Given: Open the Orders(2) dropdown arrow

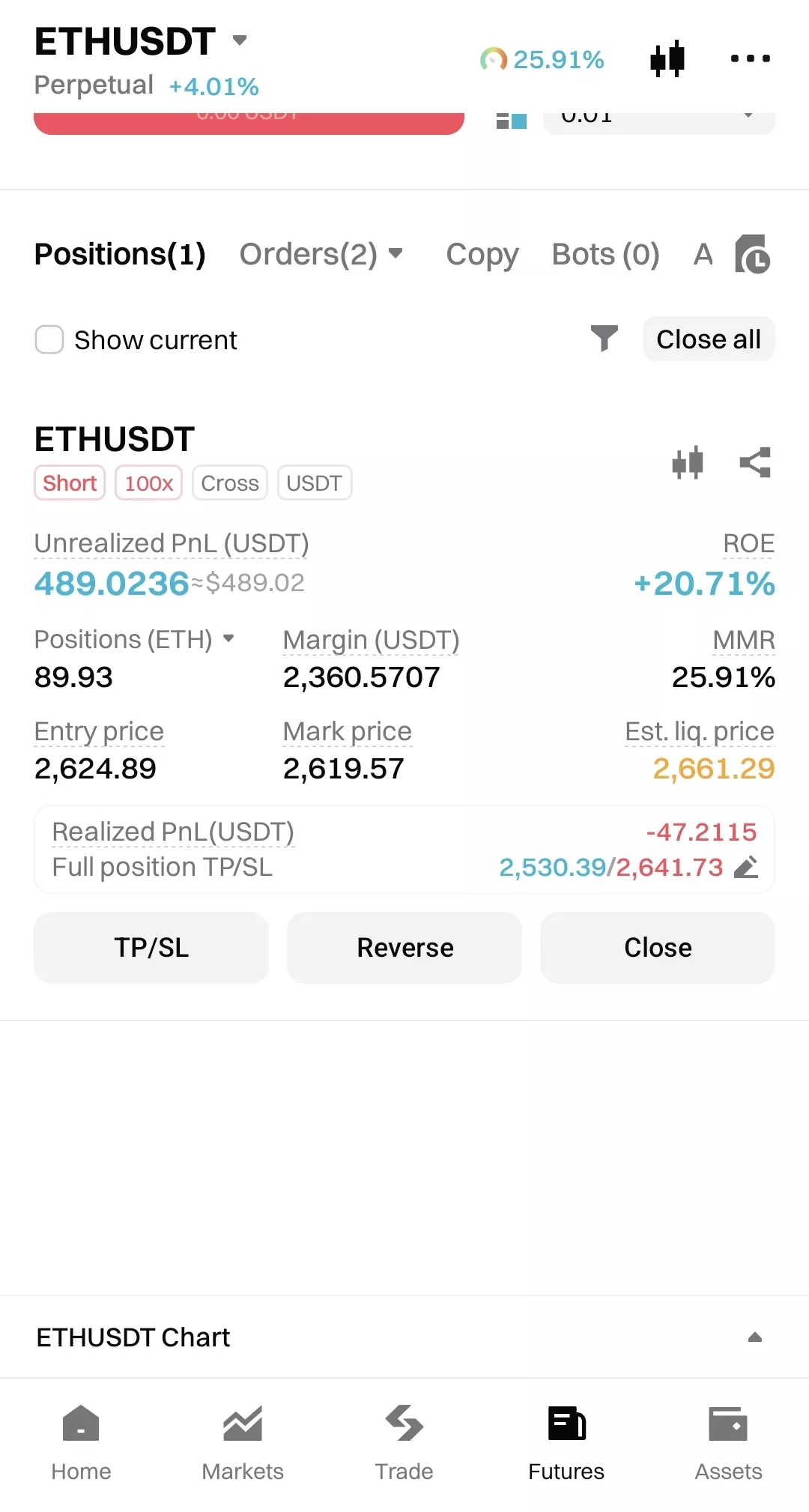Looking at the screenshot, I should click(396, 253).
